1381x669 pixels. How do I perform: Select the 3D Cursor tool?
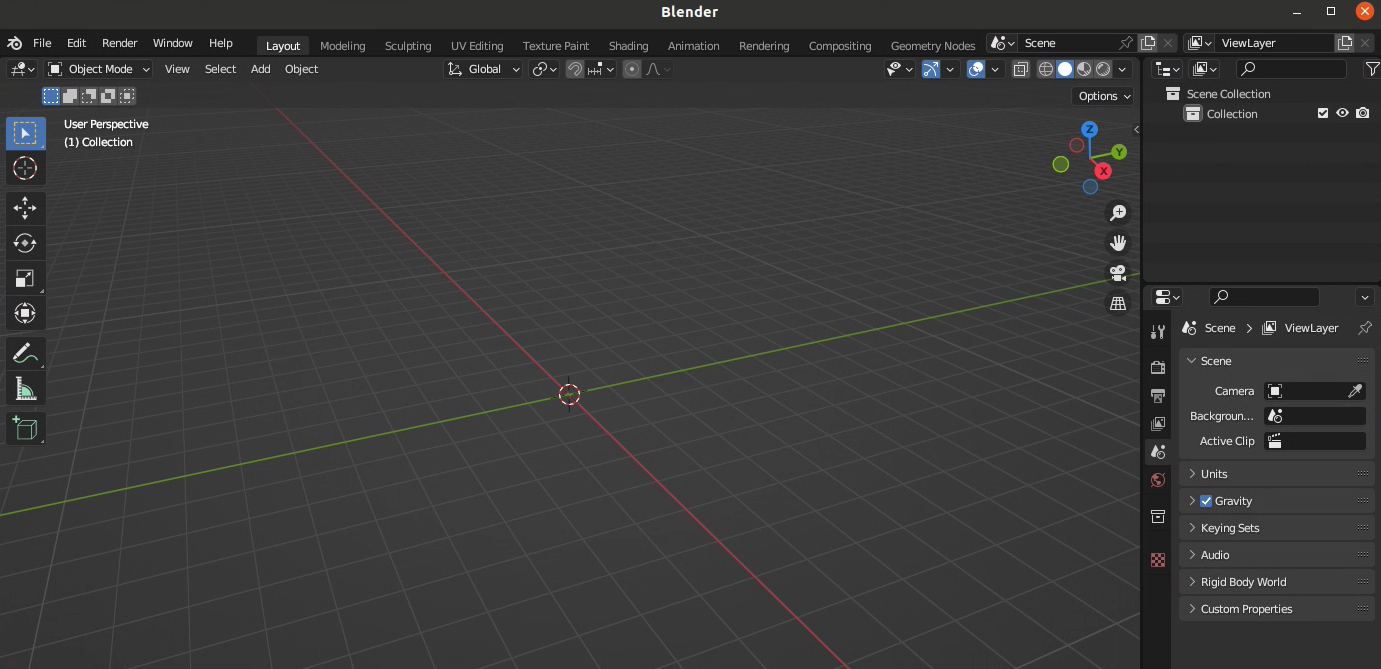pyautogui.click(x=25, y=168)
